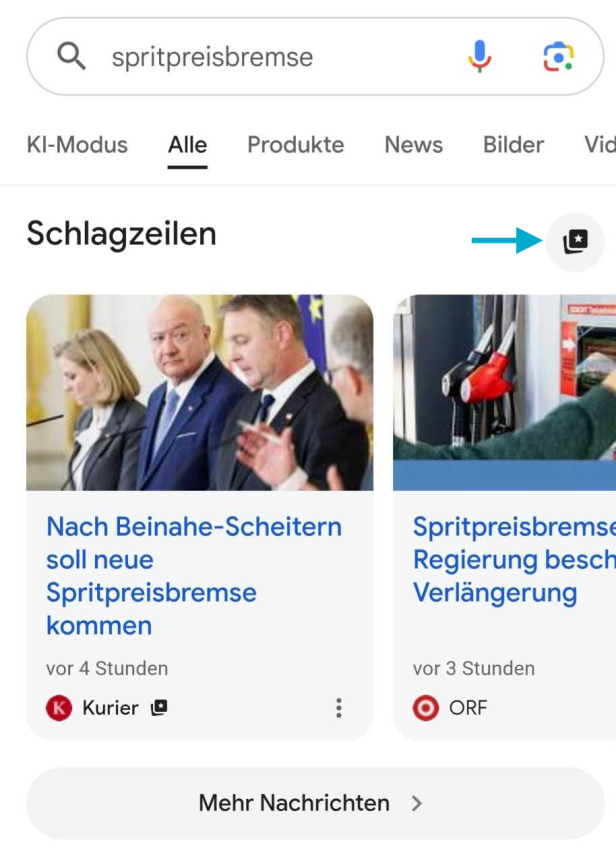Switch to the Bilder tab
This screenshot has height=863, width=616.
(x=513, y=145)
